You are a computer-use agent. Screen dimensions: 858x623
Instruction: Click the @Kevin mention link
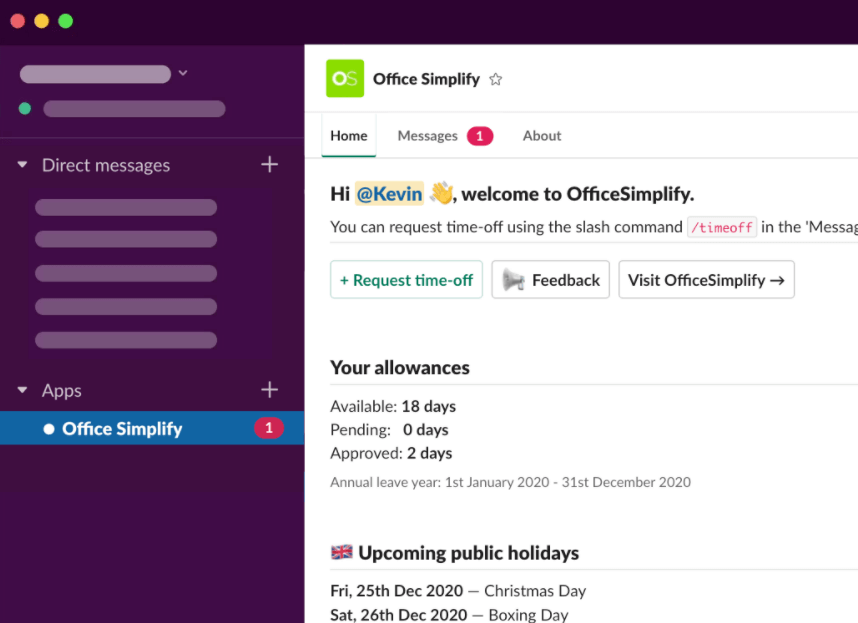tap(390, 193)
